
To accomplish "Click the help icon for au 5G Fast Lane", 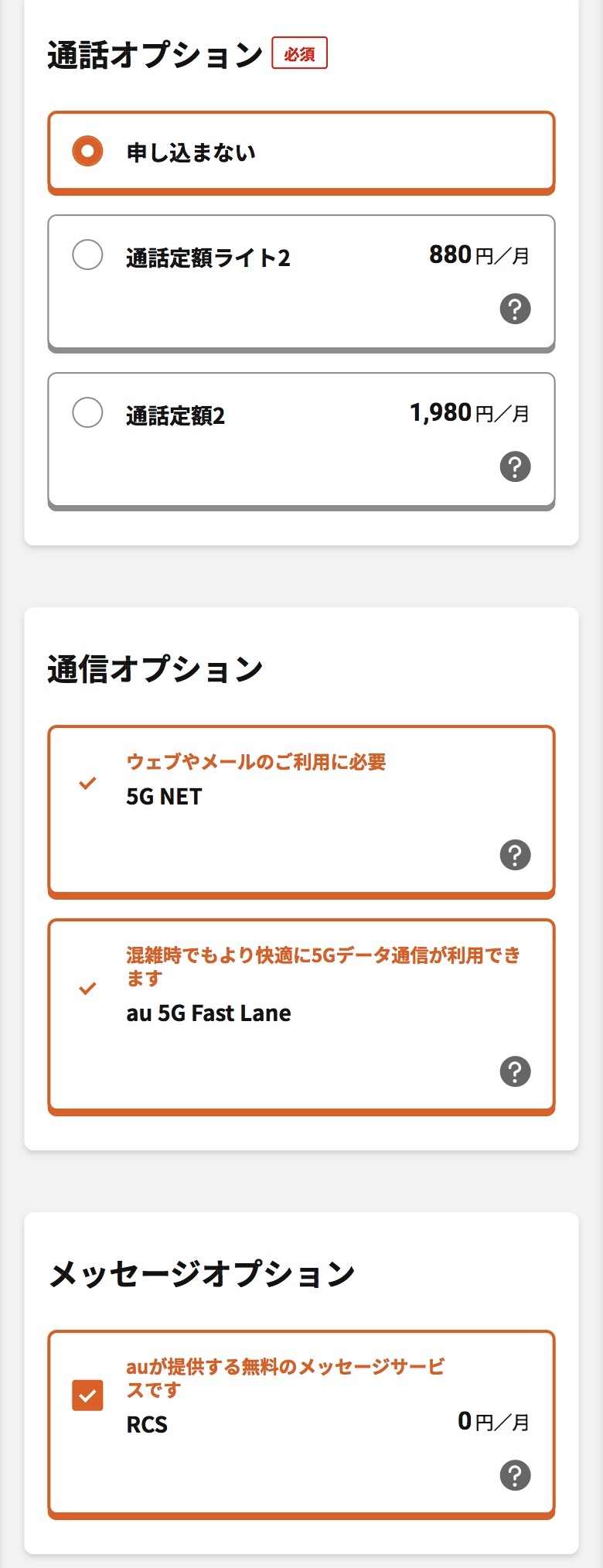I will point(515,1071).
